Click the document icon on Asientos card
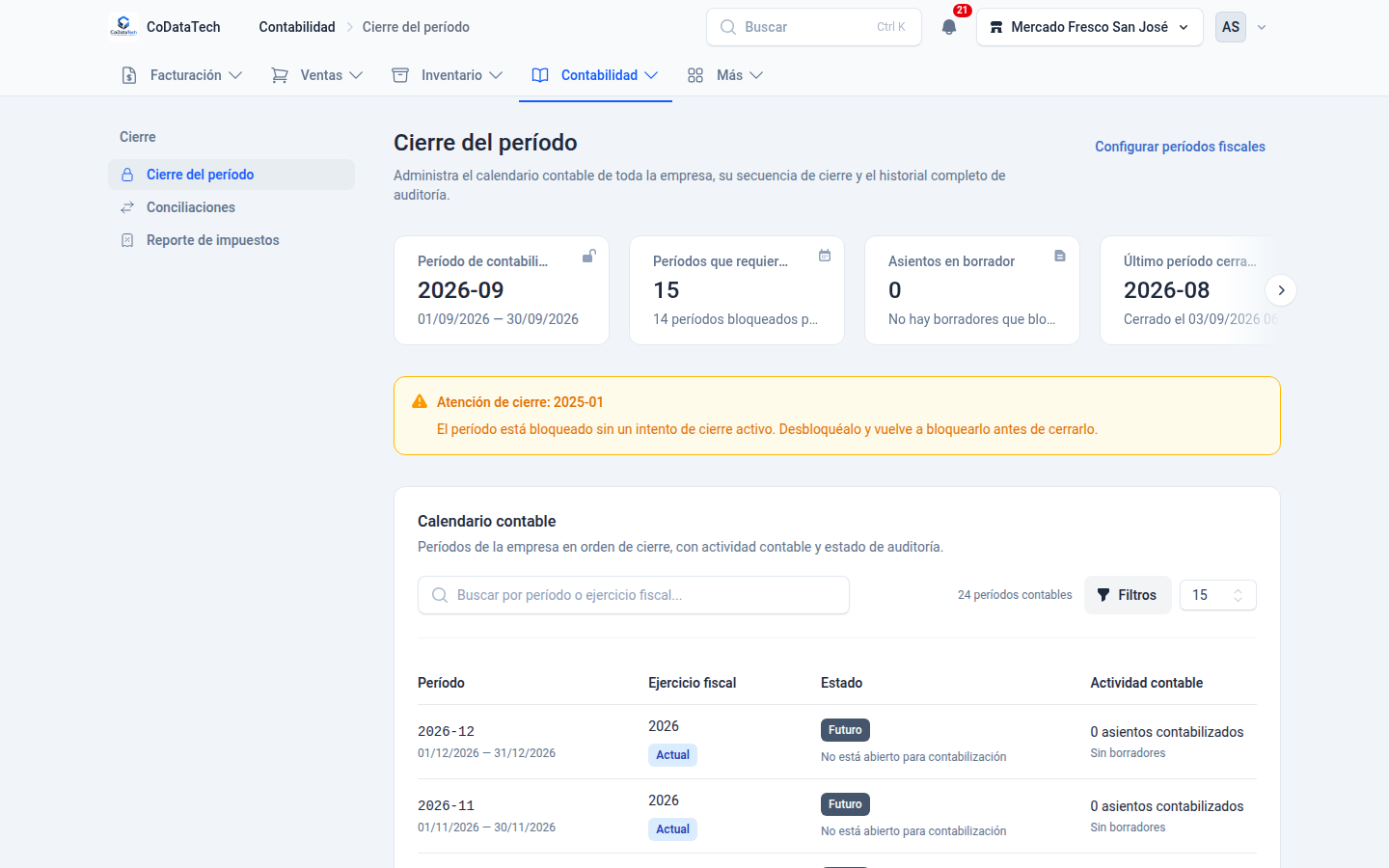Screen dimensions: 1389x868 [1060, 256]
